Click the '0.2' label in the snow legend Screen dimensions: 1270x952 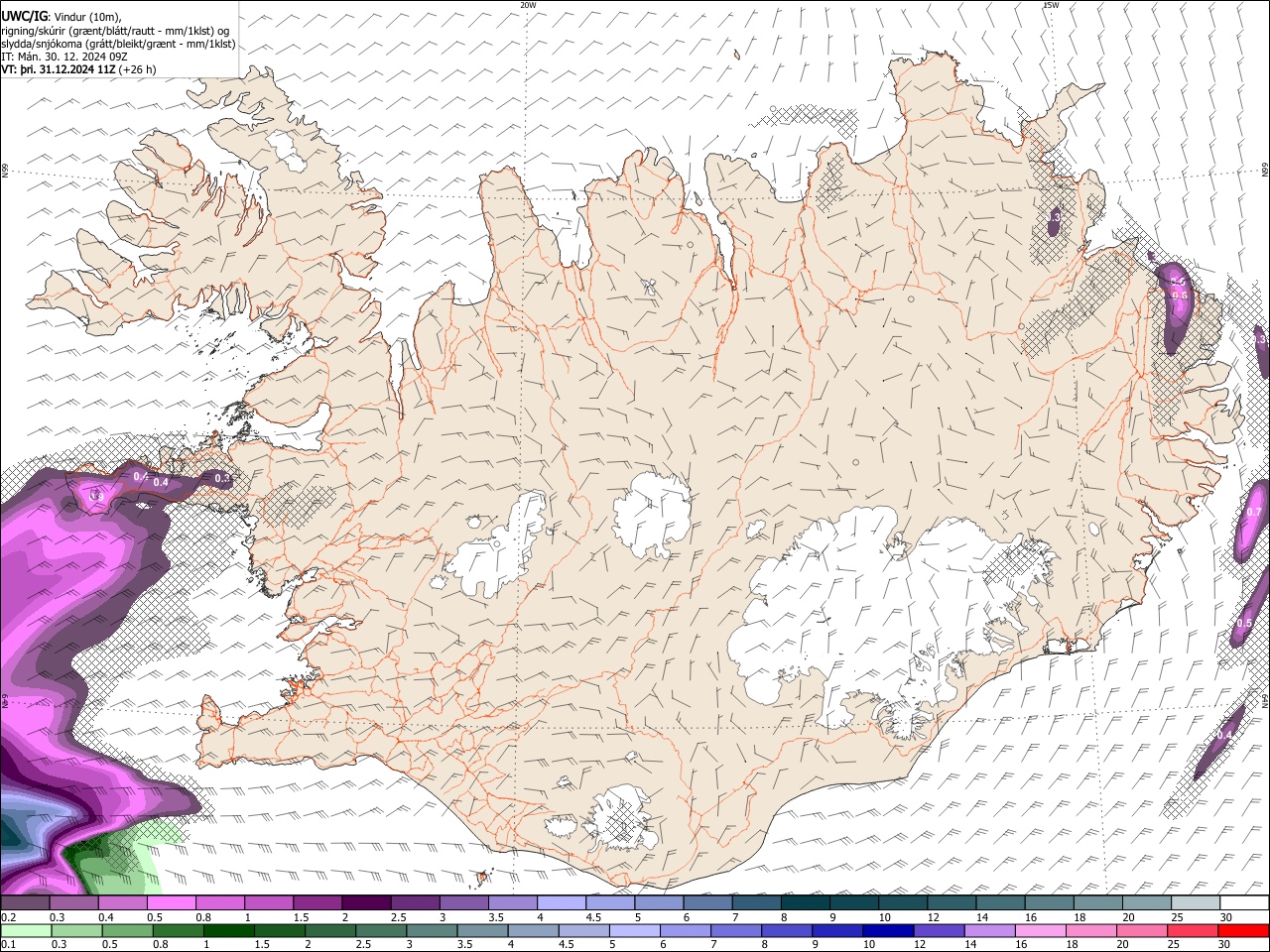8,917
